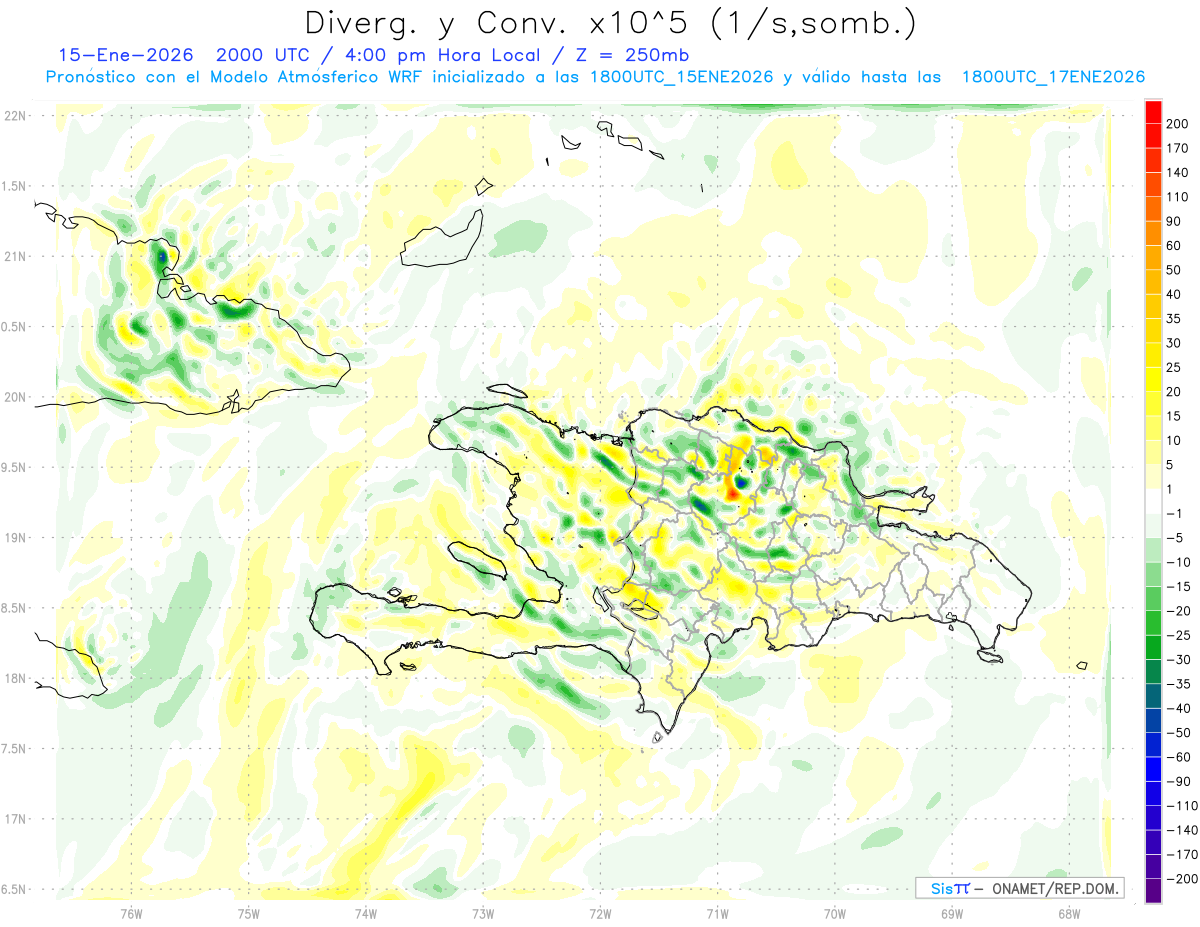Click the blue swatch between -60 and -90
1200x927 pixels.
(1153, 770)
